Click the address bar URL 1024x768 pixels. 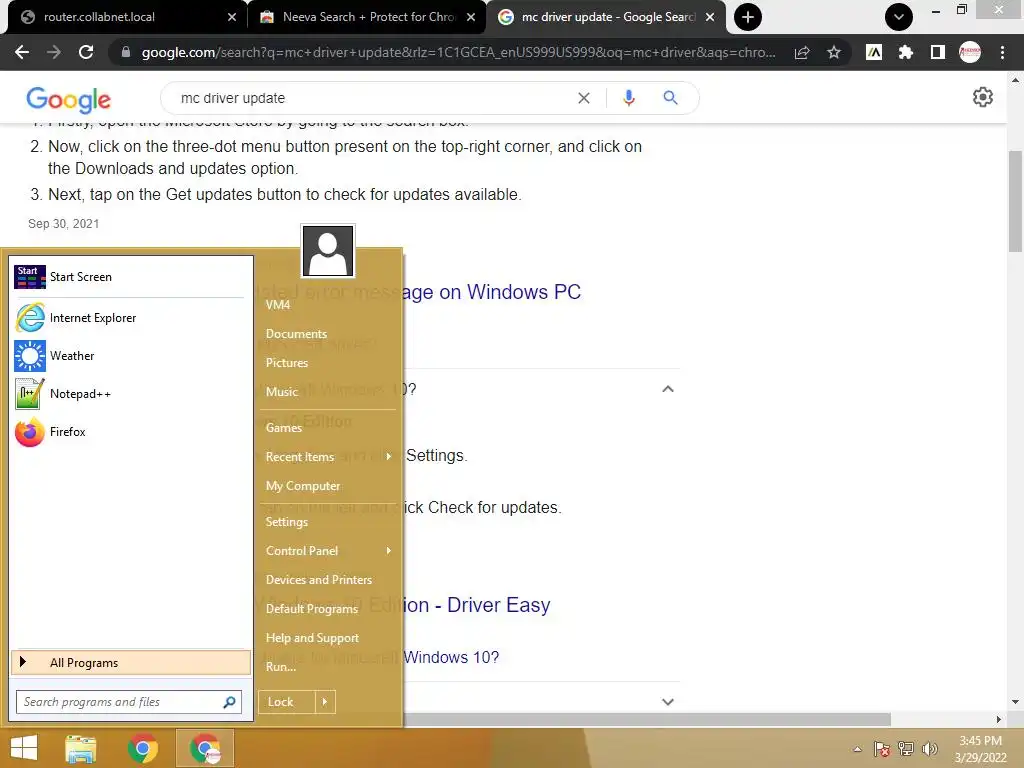pos(458,52)
